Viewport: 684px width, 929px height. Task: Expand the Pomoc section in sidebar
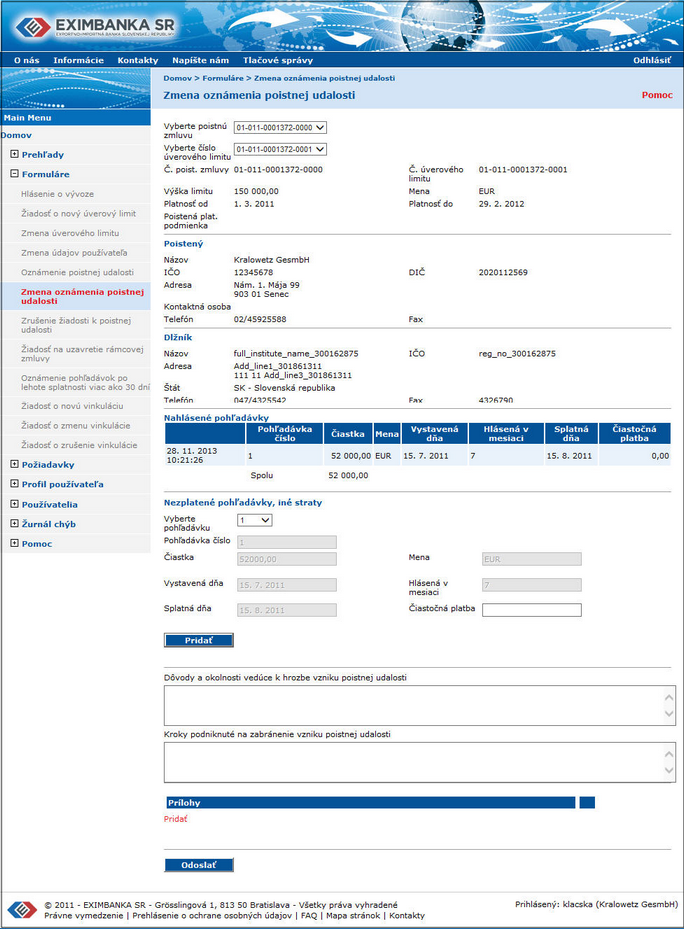coord(14,543)
